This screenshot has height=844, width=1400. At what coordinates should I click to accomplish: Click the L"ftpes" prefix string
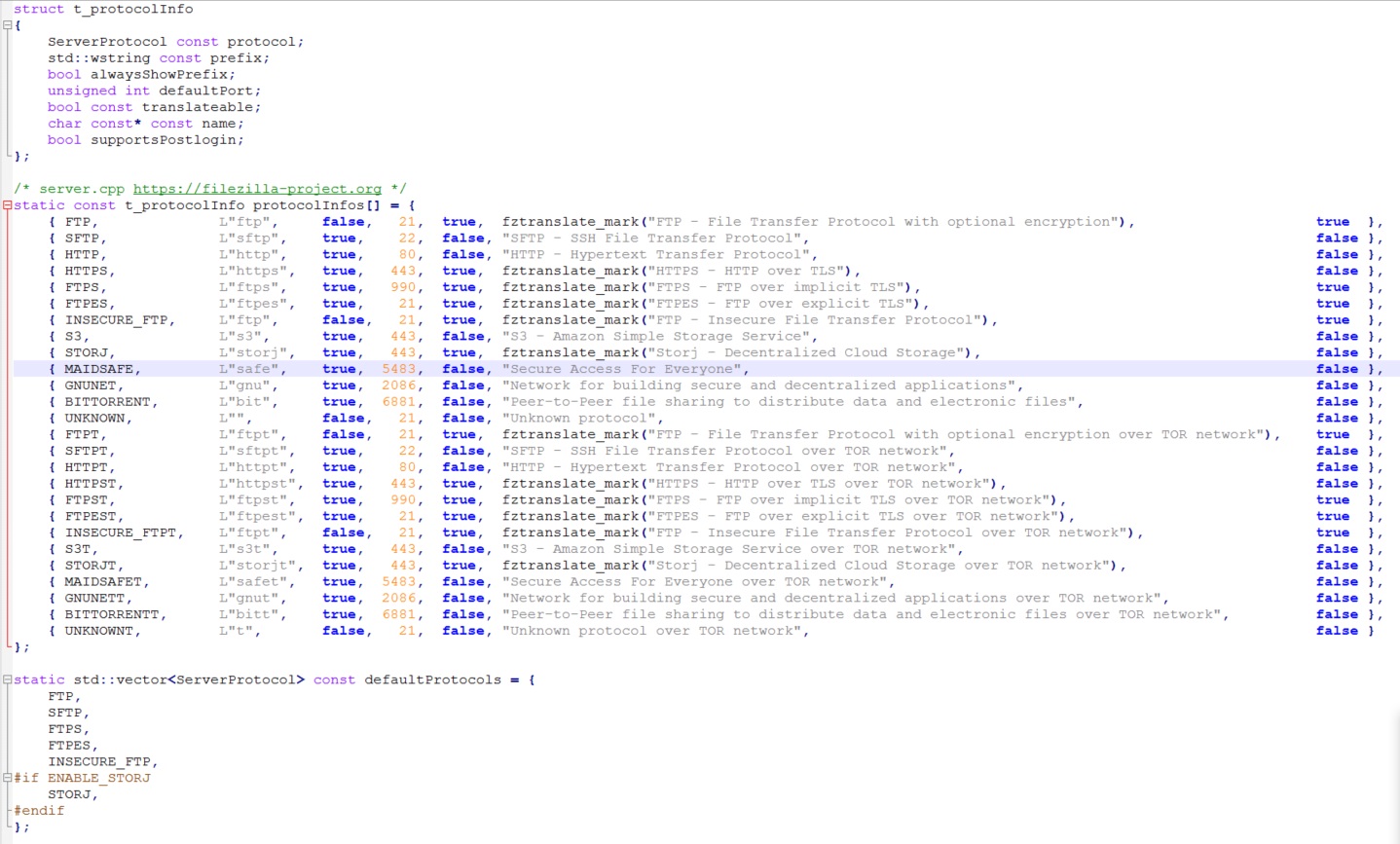253,304
